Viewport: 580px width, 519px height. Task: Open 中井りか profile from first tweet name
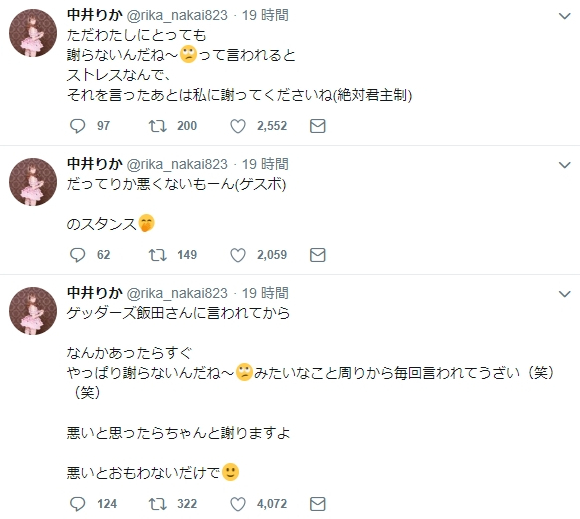[x=95, y=15]
